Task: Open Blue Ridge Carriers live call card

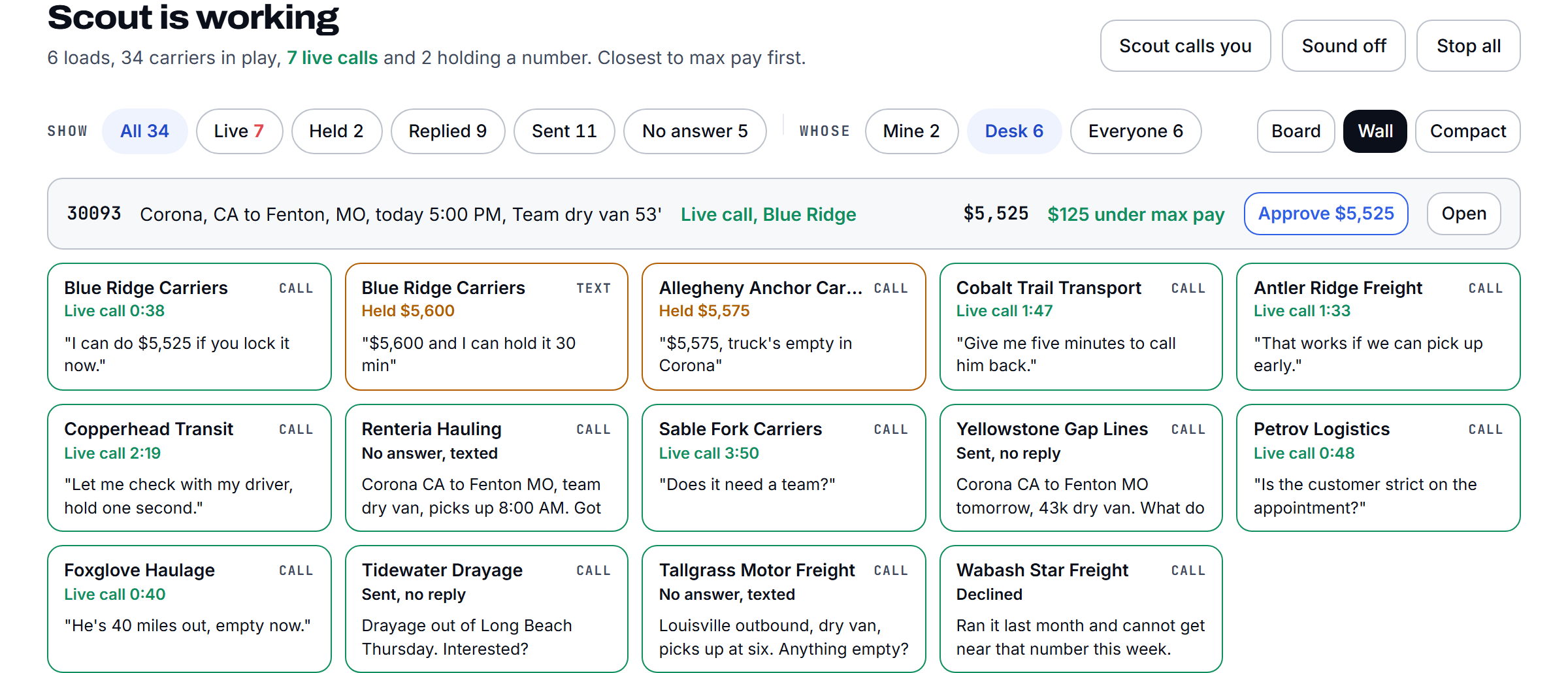Action: click(189, 327)
